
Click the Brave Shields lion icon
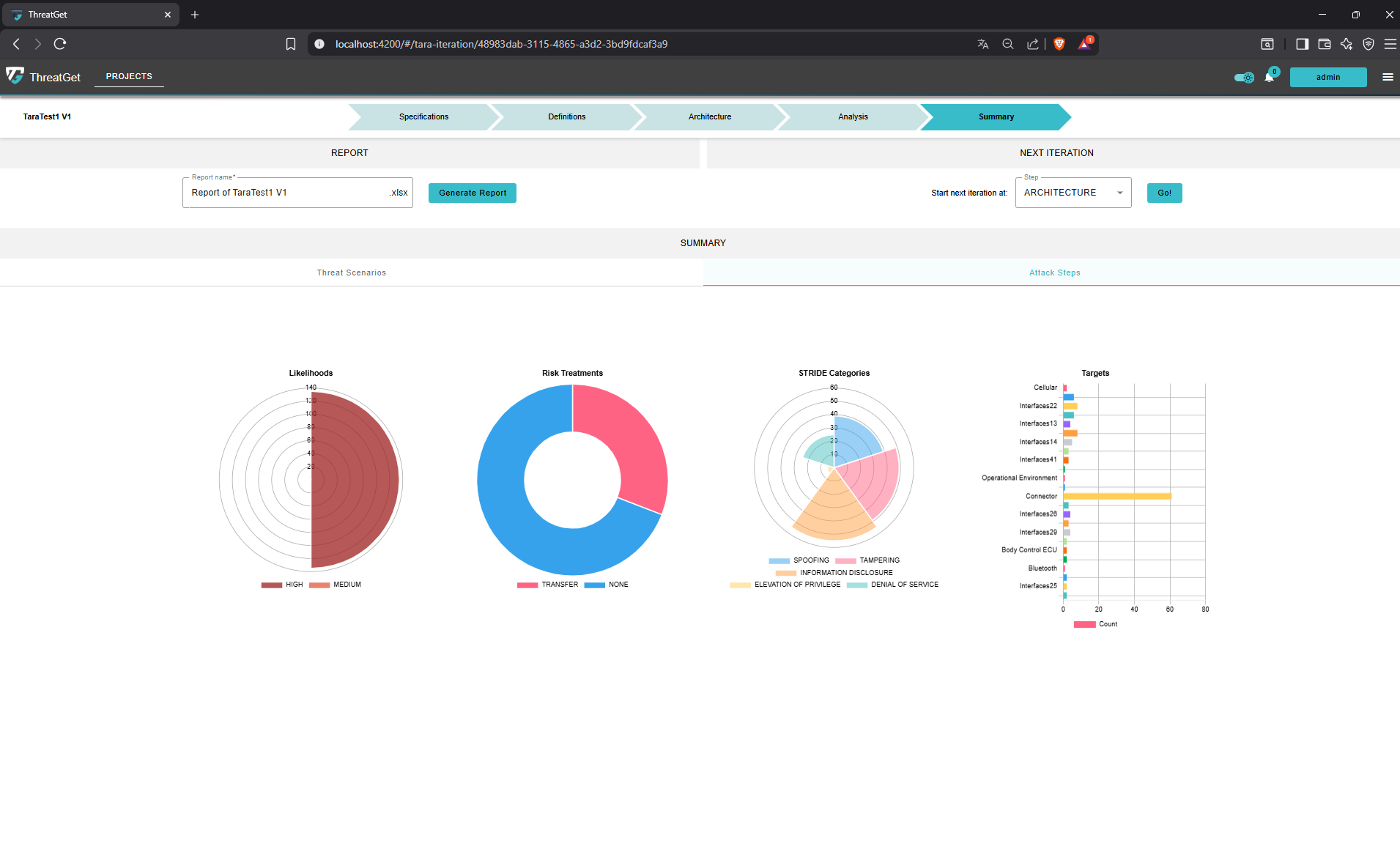pyautogui.click(x=1059, y=44)
